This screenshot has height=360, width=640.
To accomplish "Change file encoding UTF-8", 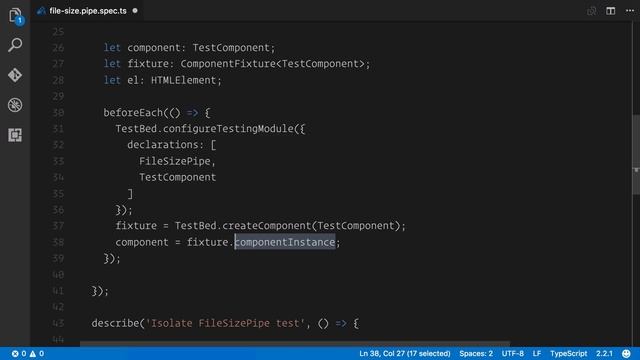I will point(513,353).
